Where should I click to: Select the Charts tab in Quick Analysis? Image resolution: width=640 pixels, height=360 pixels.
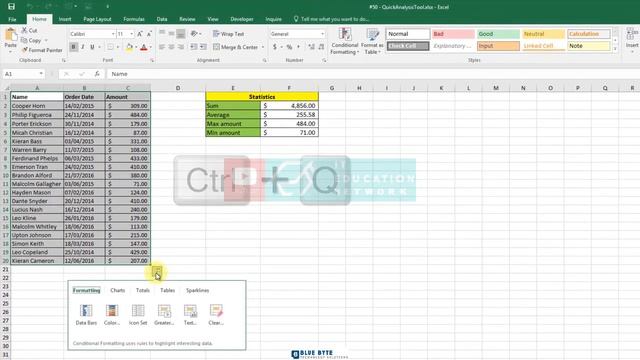(118, 290)
